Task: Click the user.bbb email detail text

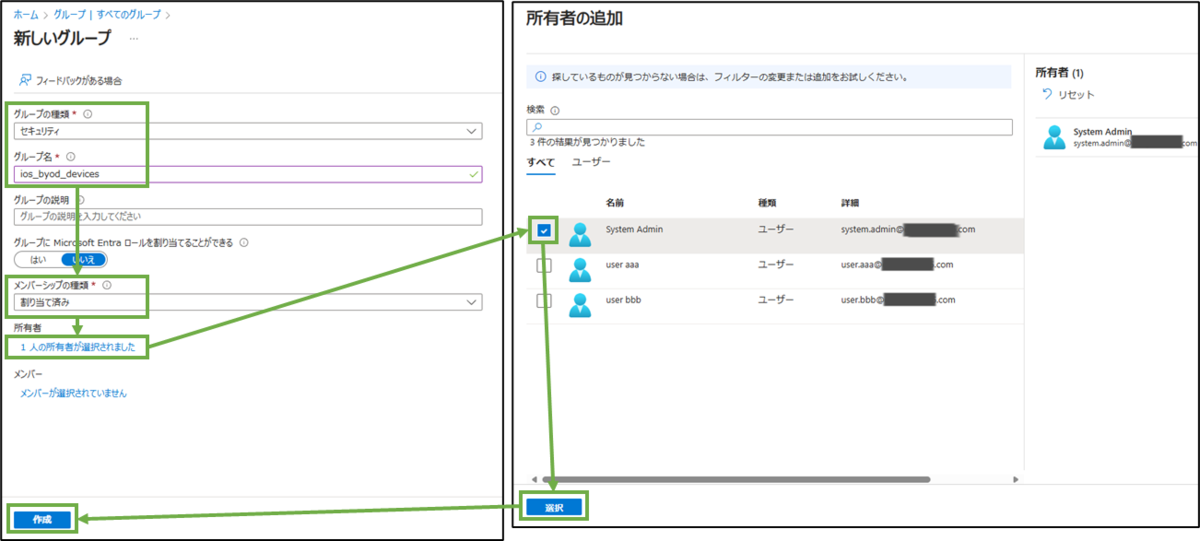Action: [x=897, y=299]
